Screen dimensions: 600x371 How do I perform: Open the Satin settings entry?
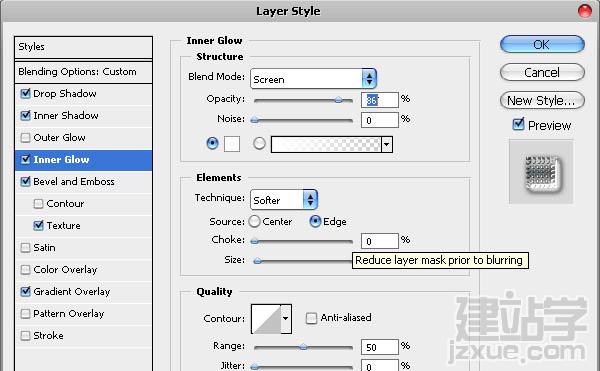point(44,248)
